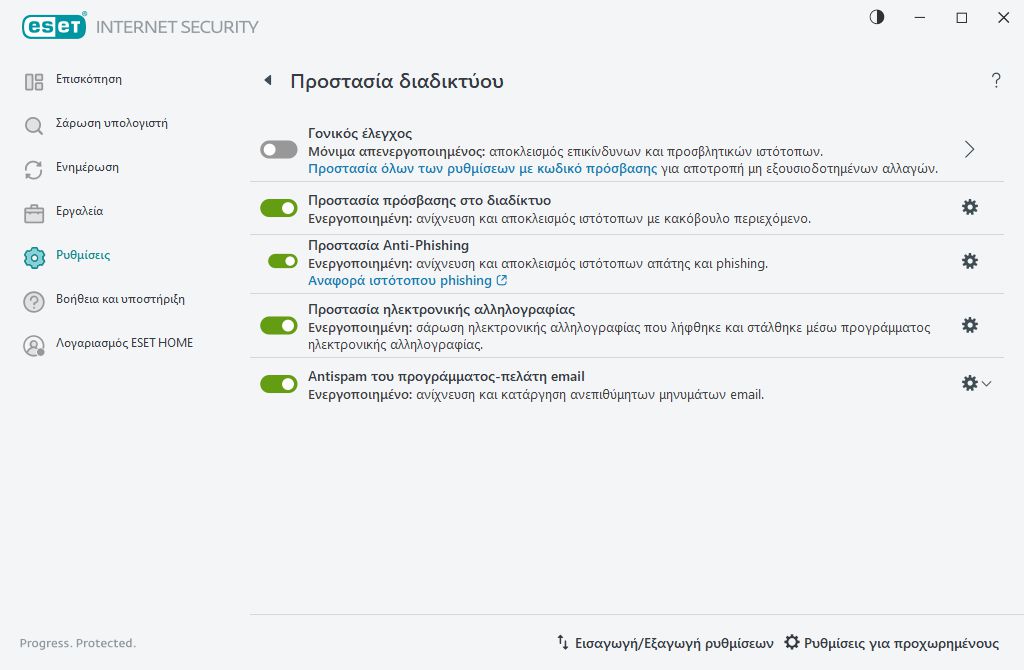Disable the Προστασία Anti-Phishing toggle
Viewport: 1024px width, 670px height.
click(x=283, y=261)
